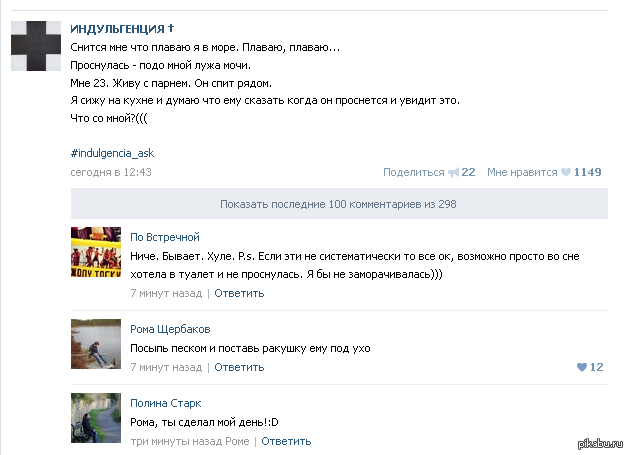Open Полина Старк commenter avatar

[96, 418]
